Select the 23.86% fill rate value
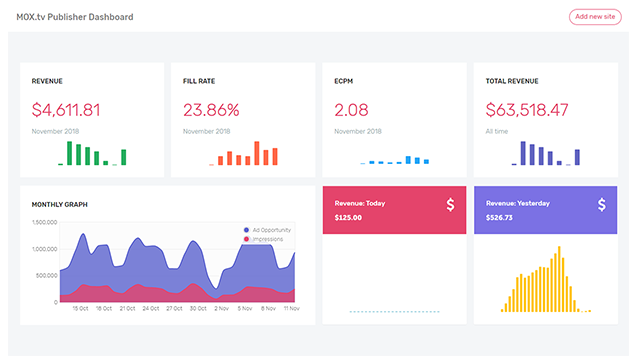The image size is (637, 364). tap(211, 110)
